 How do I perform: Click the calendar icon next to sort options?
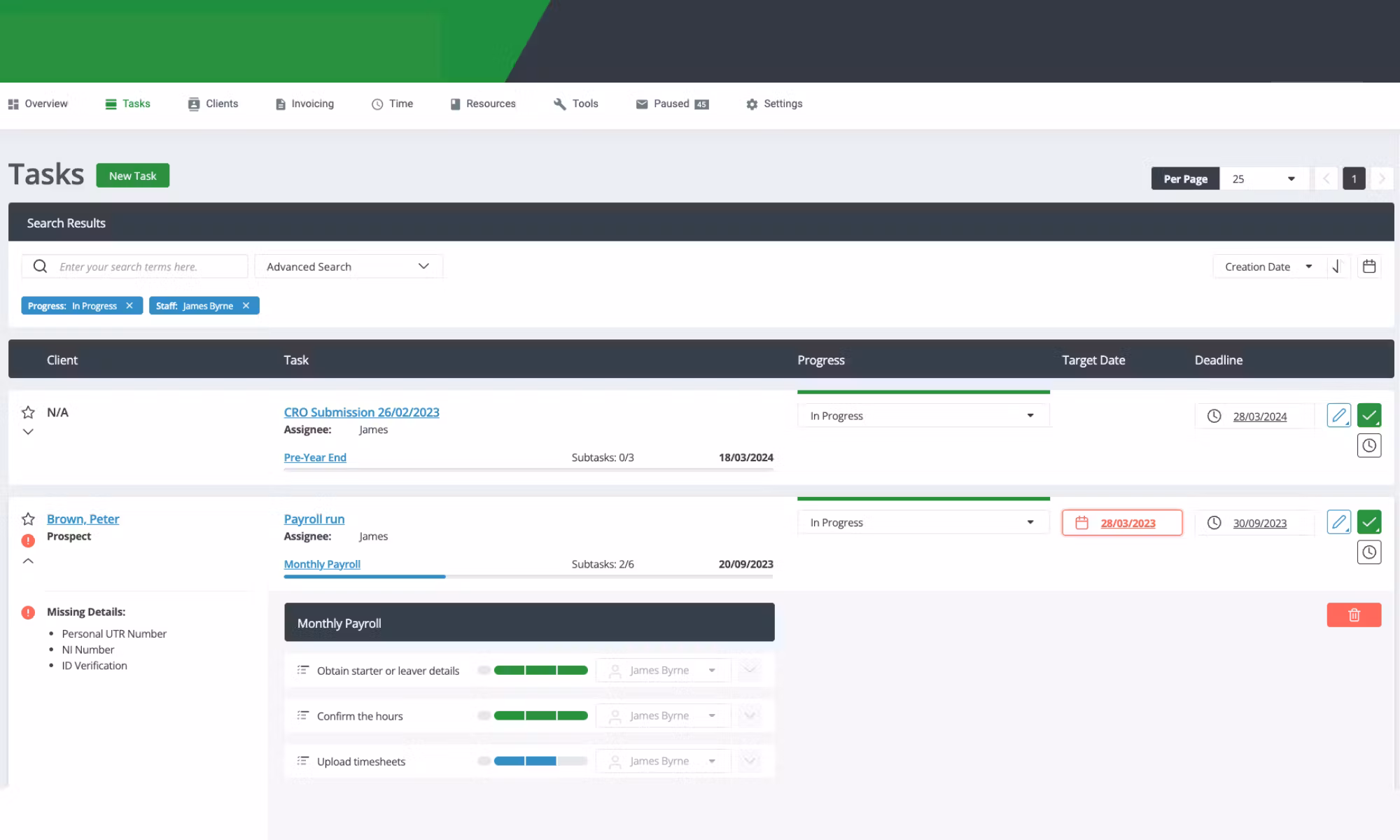tap(1370, 266)
